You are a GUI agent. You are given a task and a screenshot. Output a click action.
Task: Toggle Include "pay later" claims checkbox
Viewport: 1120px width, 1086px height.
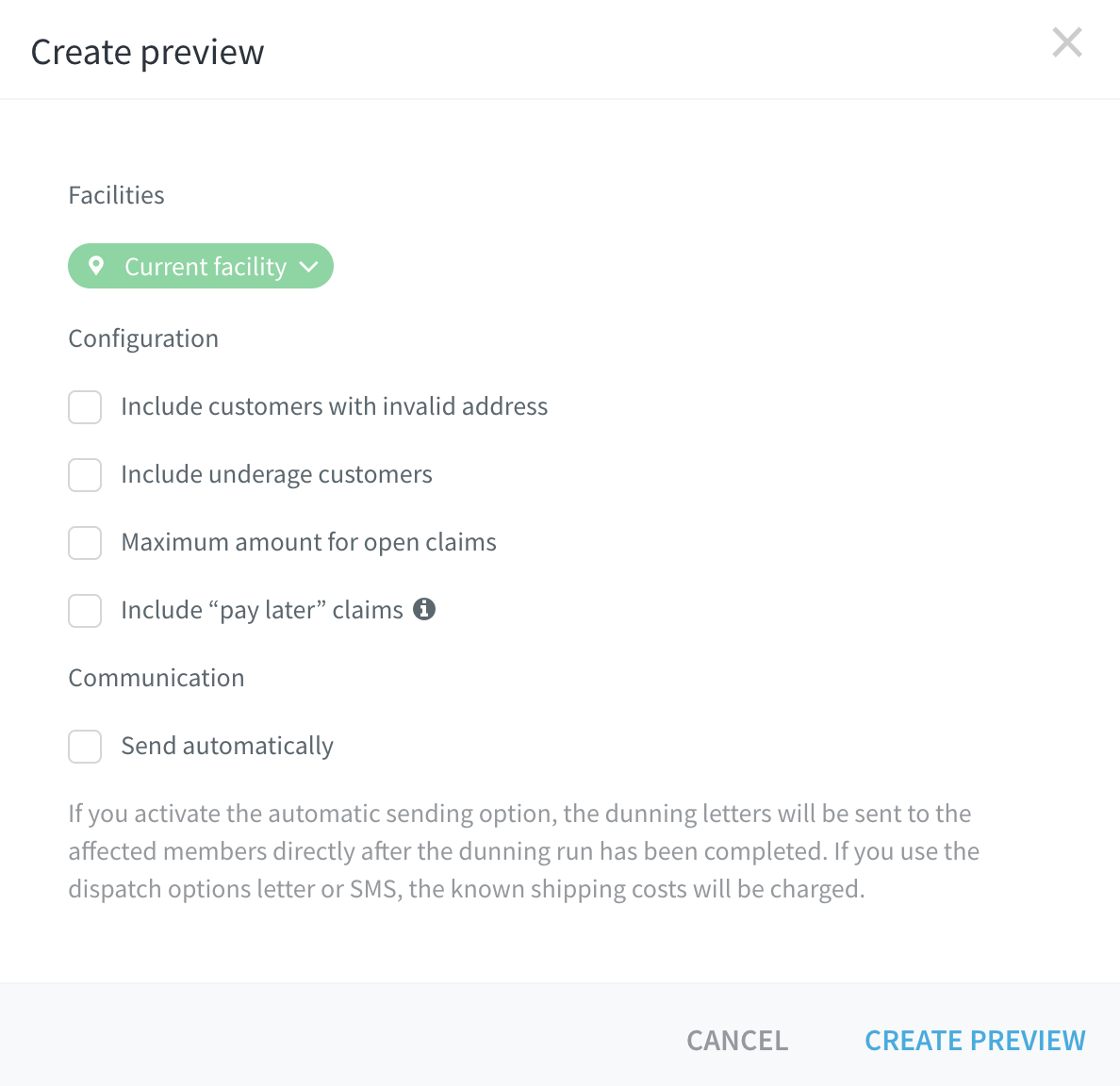[x=85, y=611]
